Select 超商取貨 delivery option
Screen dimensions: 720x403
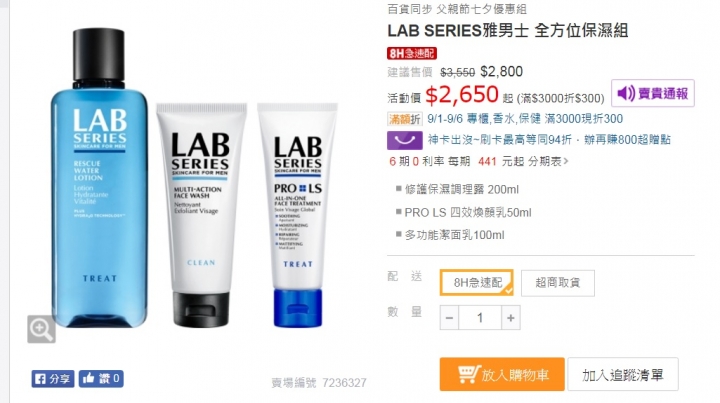pyautogui.click(x=557, y=283)
